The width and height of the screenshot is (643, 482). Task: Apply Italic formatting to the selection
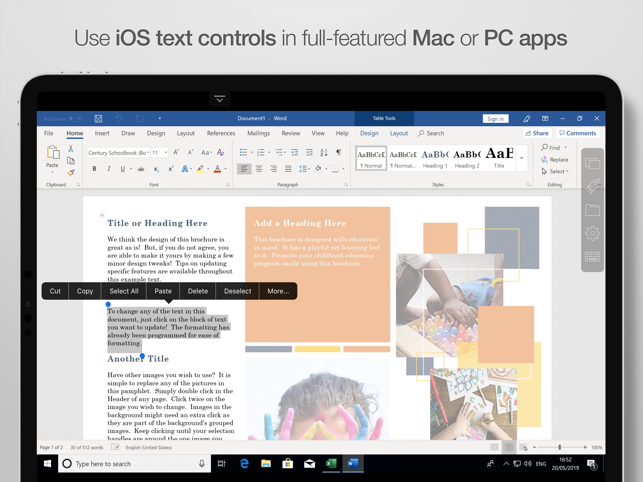(x=109, y=169)
